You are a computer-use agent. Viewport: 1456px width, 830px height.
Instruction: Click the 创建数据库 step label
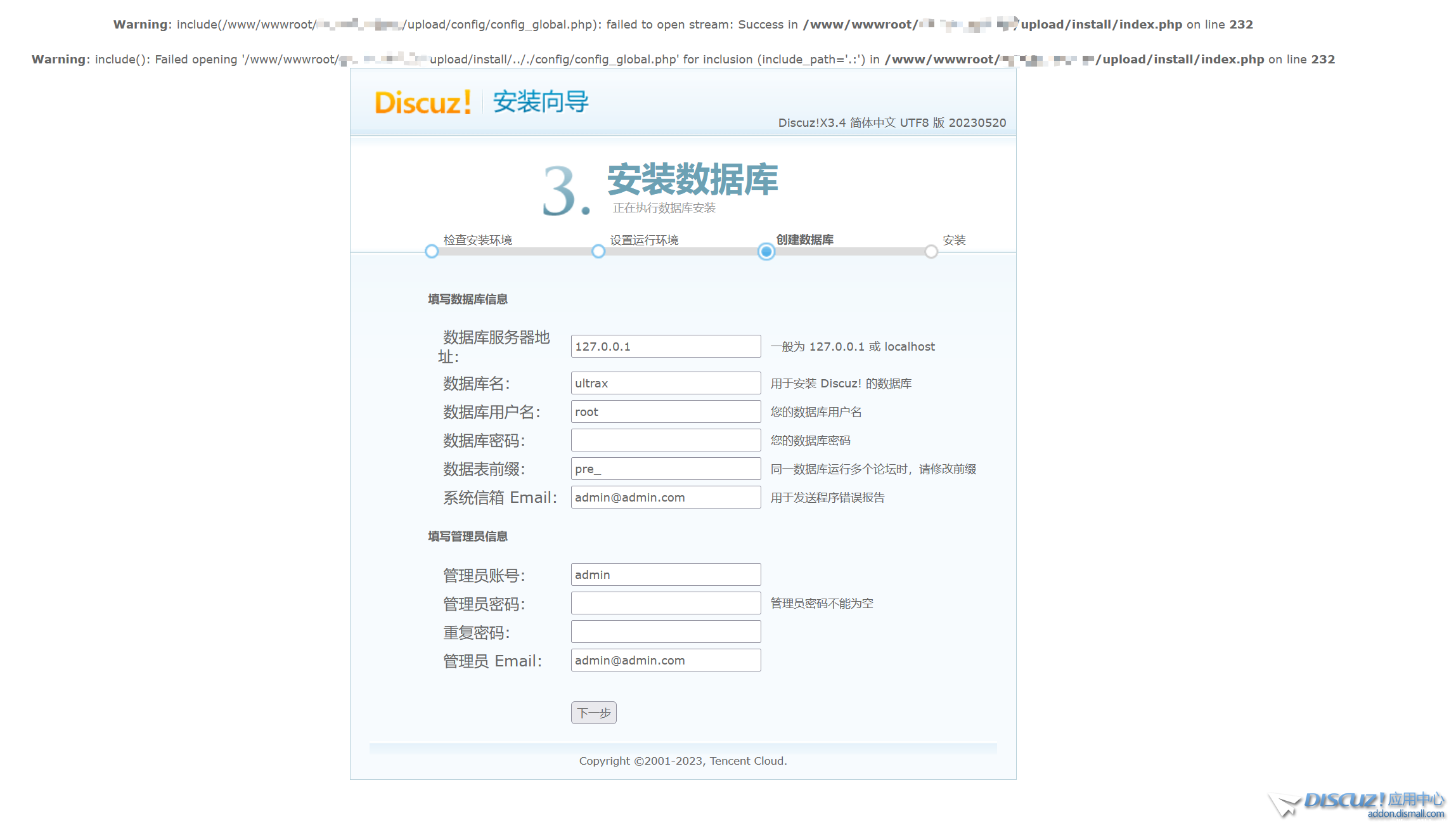click(804, 240)
